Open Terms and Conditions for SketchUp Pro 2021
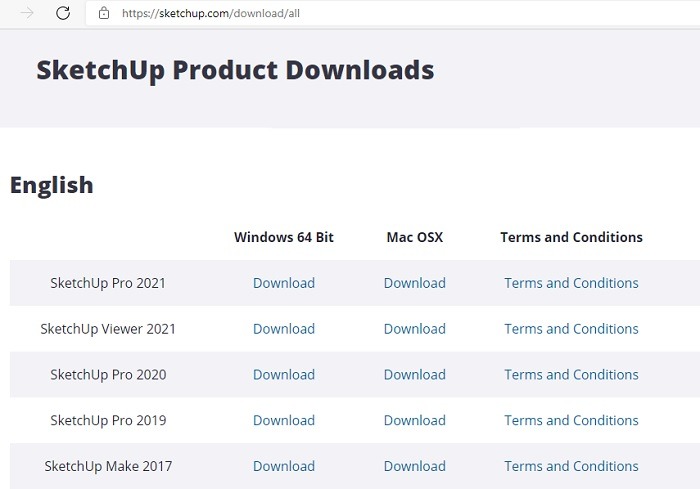 pos(571,283)
